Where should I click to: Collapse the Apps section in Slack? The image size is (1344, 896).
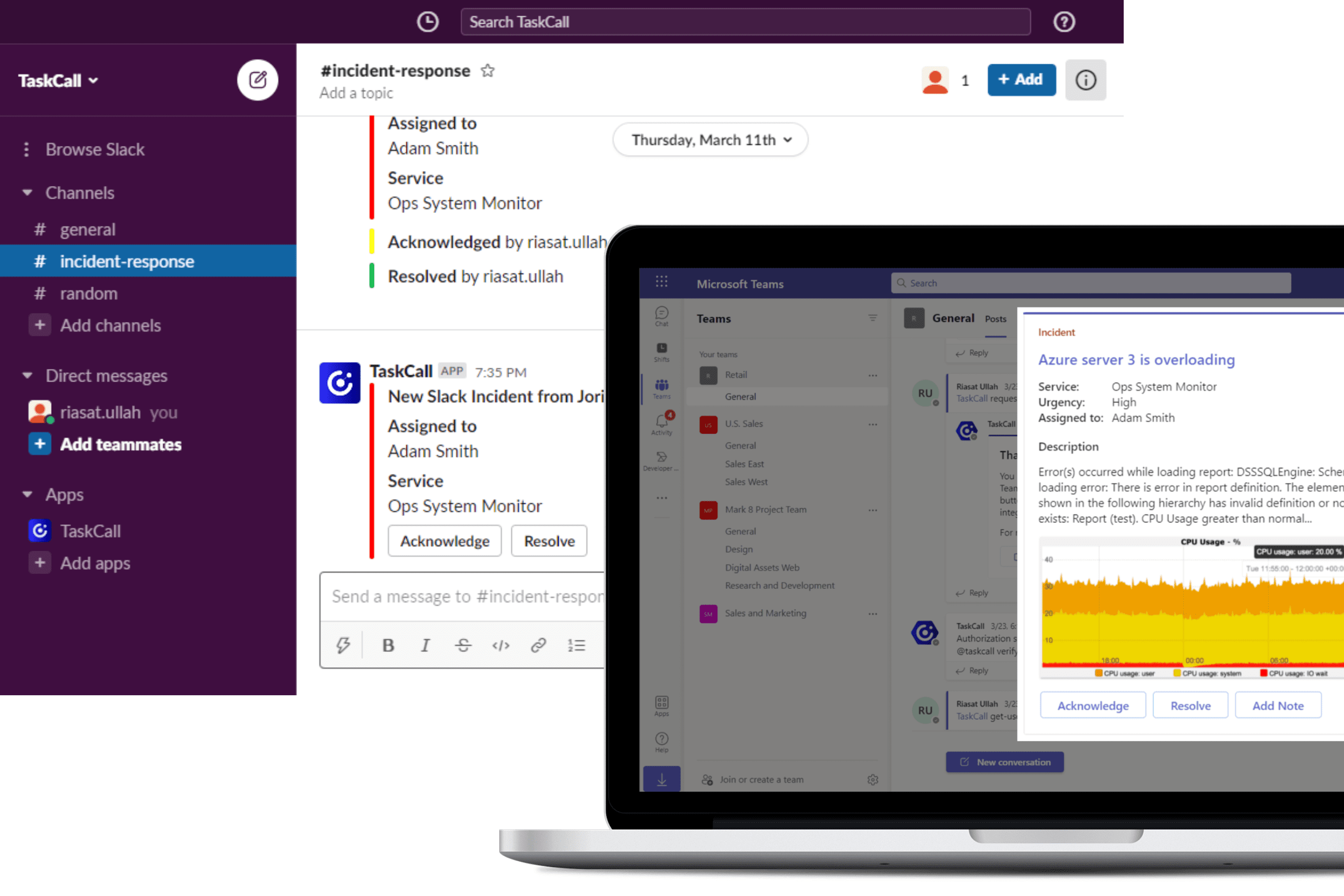click(x=27, y=494)
